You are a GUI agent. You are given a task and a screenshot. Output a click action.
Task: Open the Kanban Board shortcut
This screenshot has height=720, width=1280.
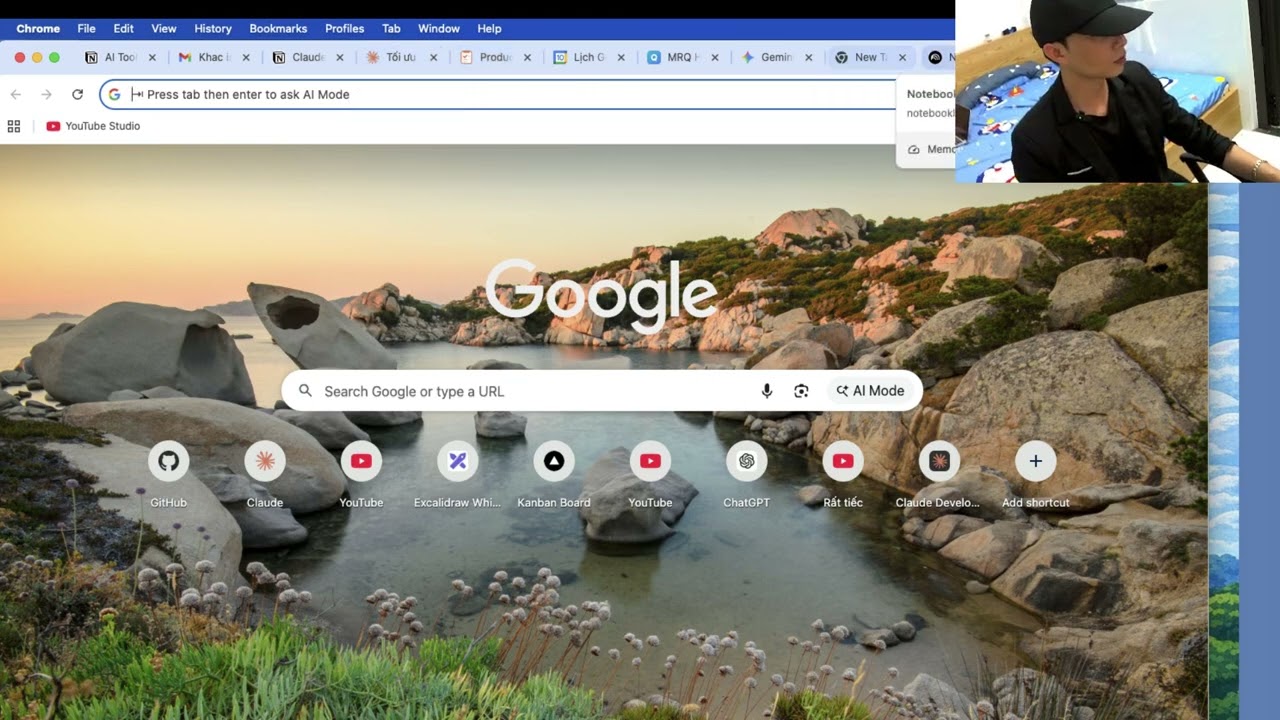point(554,461)
